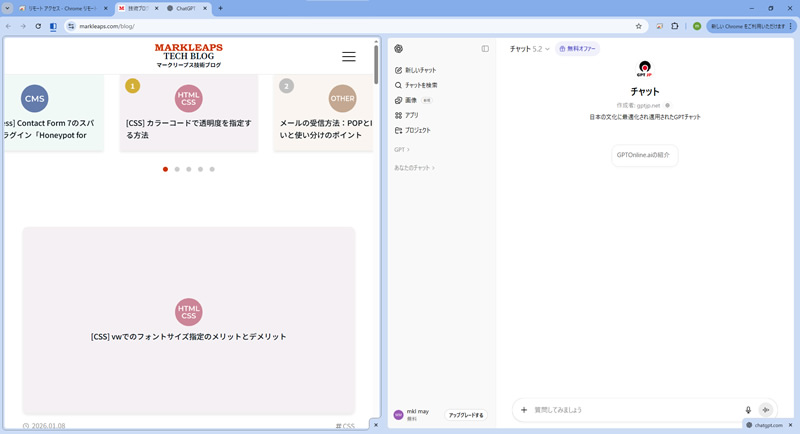800x434 pixels.
Task: Open chat search (チャットを検索)
Action: point(420,85)
